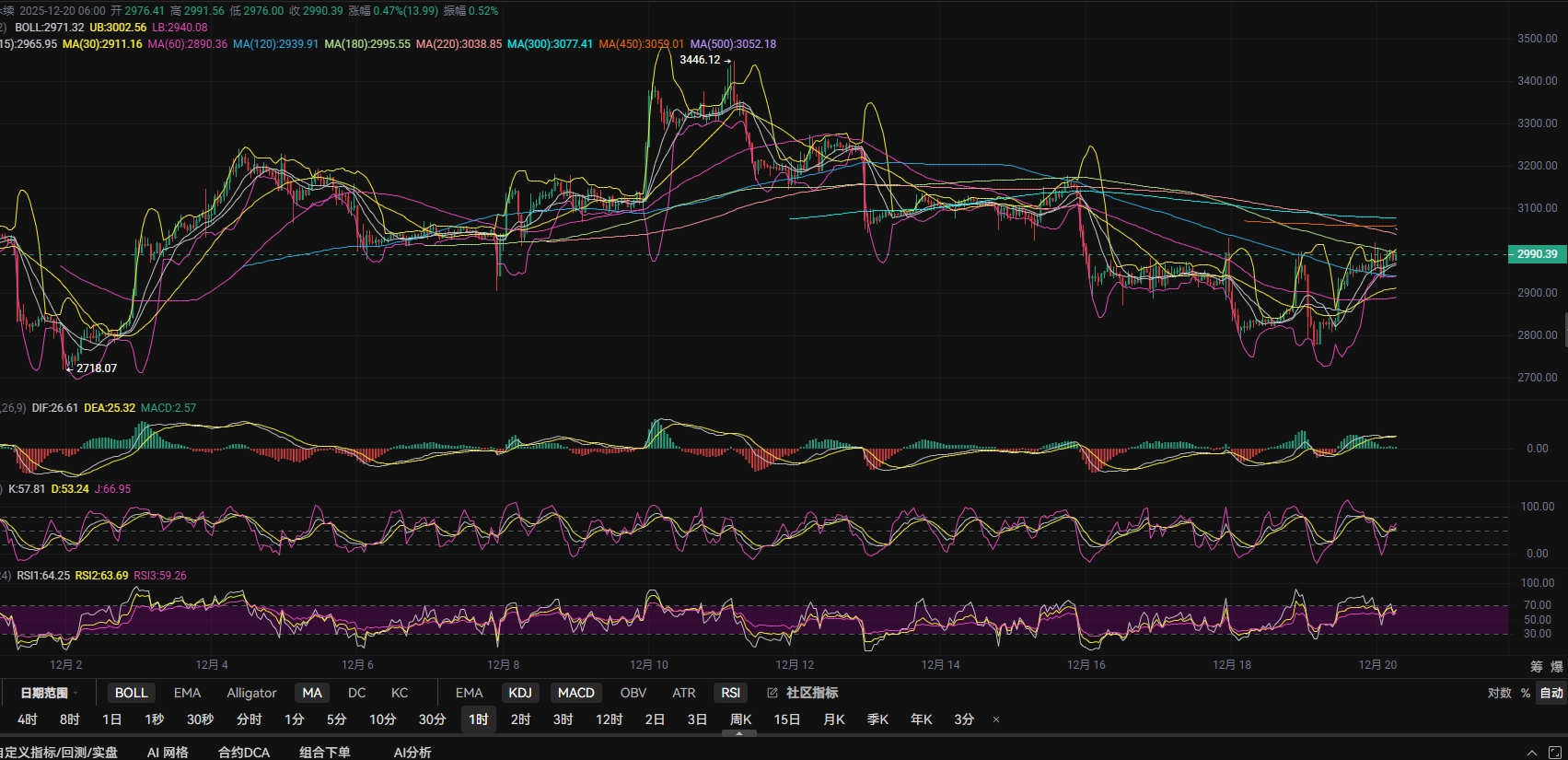
Task: Click the X after the 3分 timeframe
Action: tap(995, 719)
